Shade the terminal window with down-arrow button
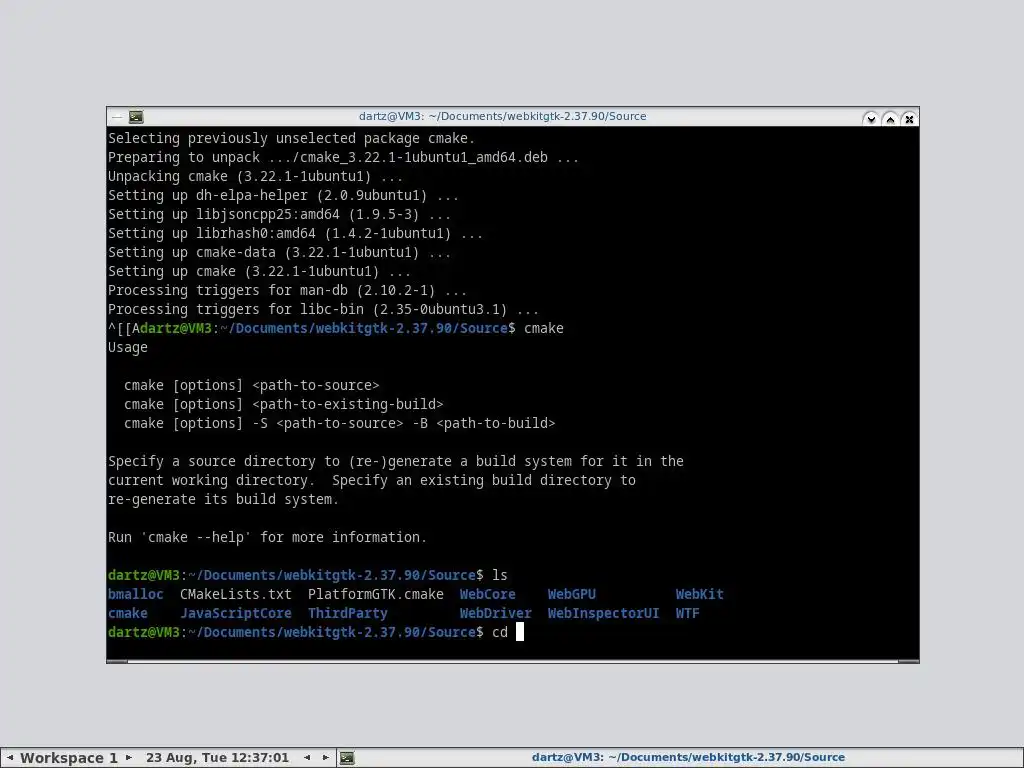Screen dimensions: 1024x768 (x=871, y=119)
